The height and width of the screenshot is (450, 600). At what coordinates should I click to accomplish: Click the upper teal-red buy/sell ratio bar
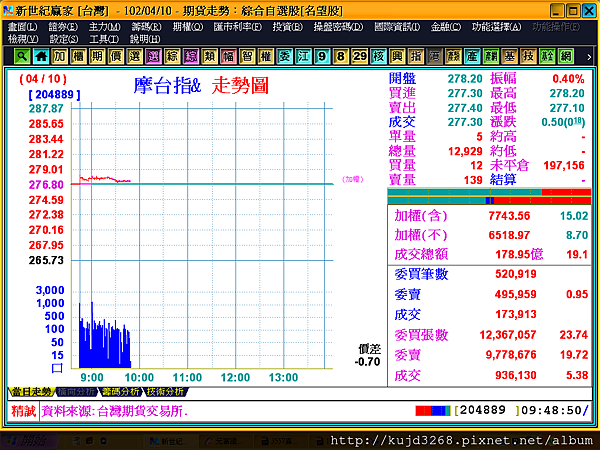(x=489, y=192)
